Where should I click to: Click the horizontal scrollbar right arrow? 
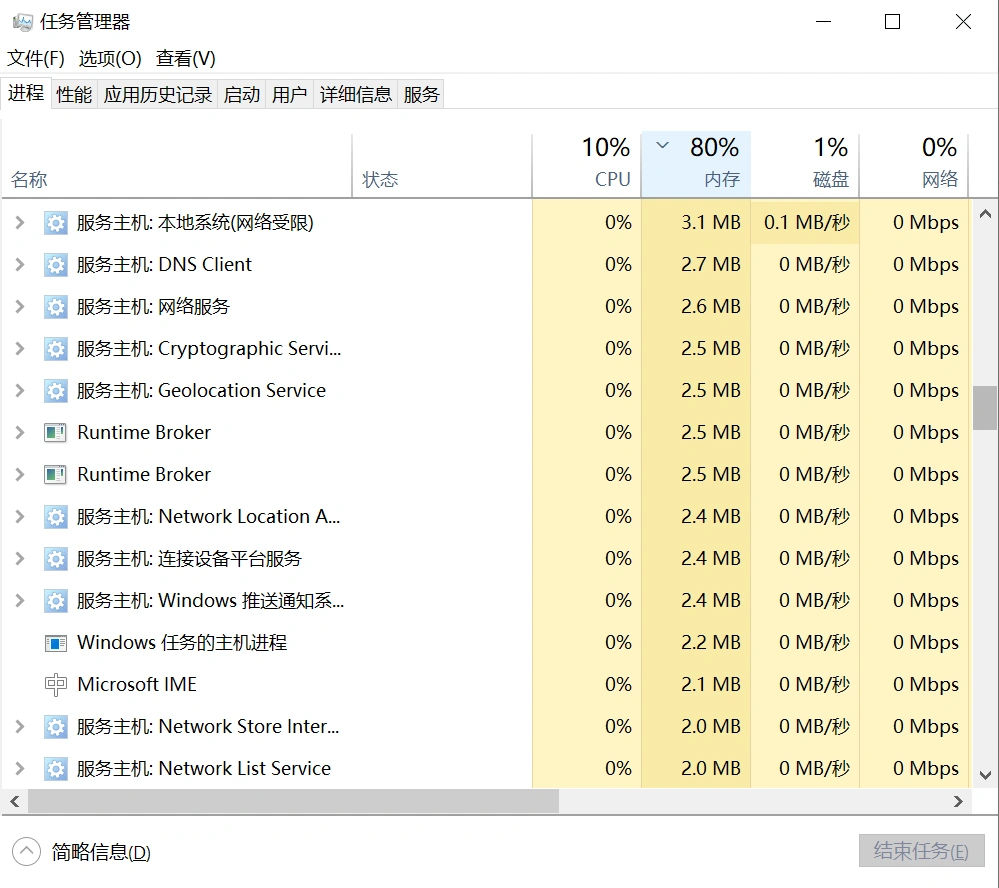(958, 801)
